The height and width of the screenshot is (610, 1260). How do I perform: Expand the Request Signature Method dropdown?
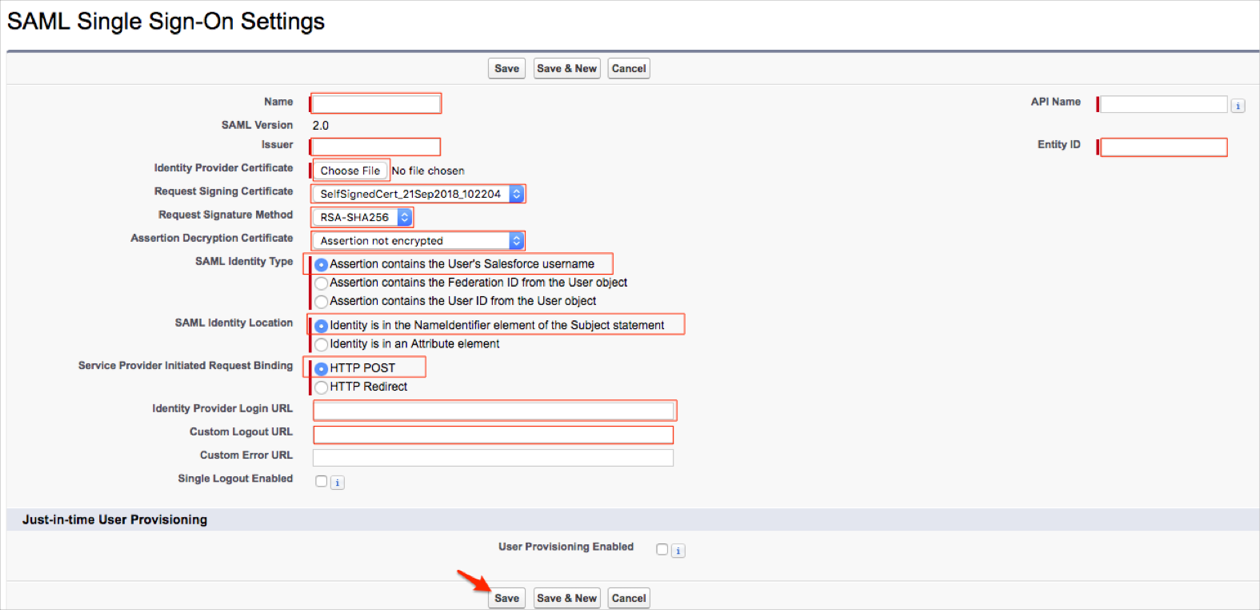(x=362, y=217)
